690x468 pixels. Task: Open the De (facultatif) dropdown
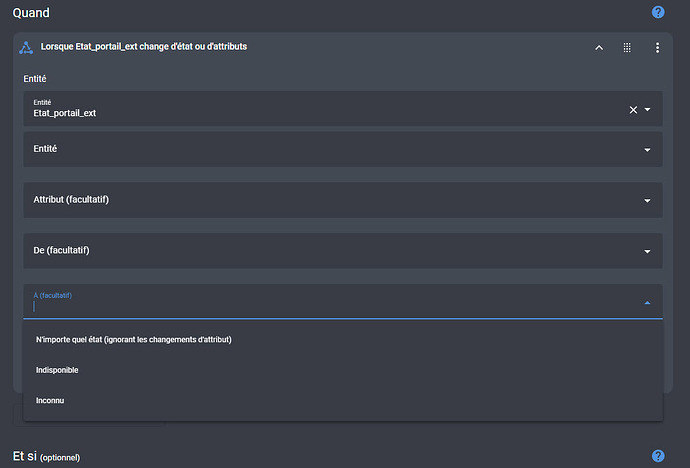343,251
